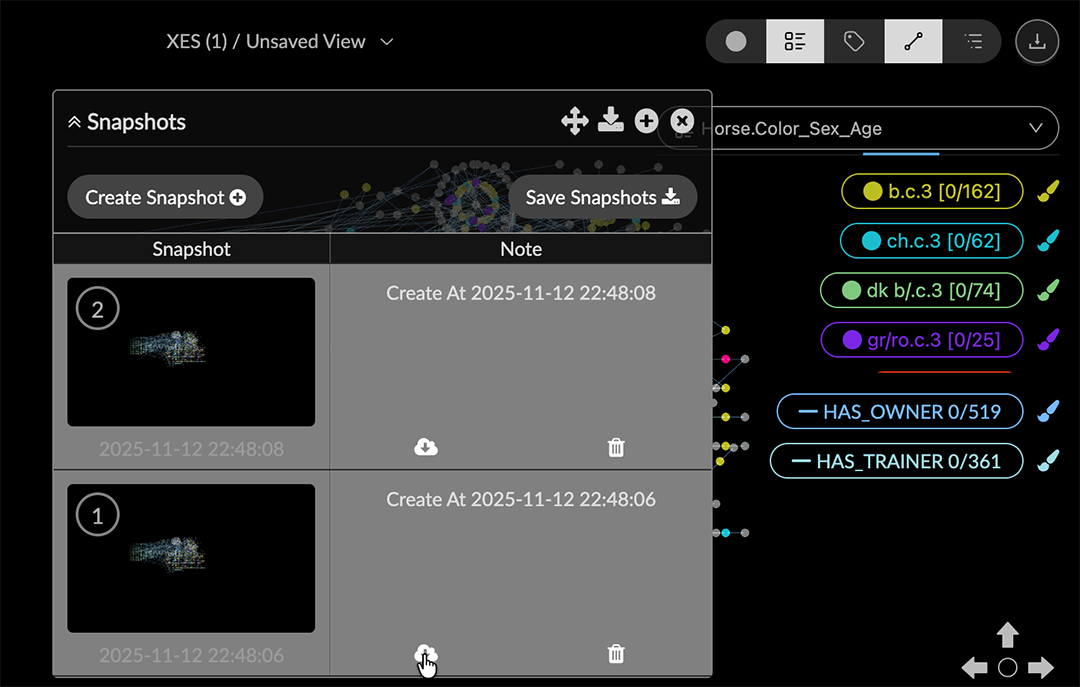1080x687 pixels.
Task: Click download icon in Snapshots header
Action: pos(610,122)
